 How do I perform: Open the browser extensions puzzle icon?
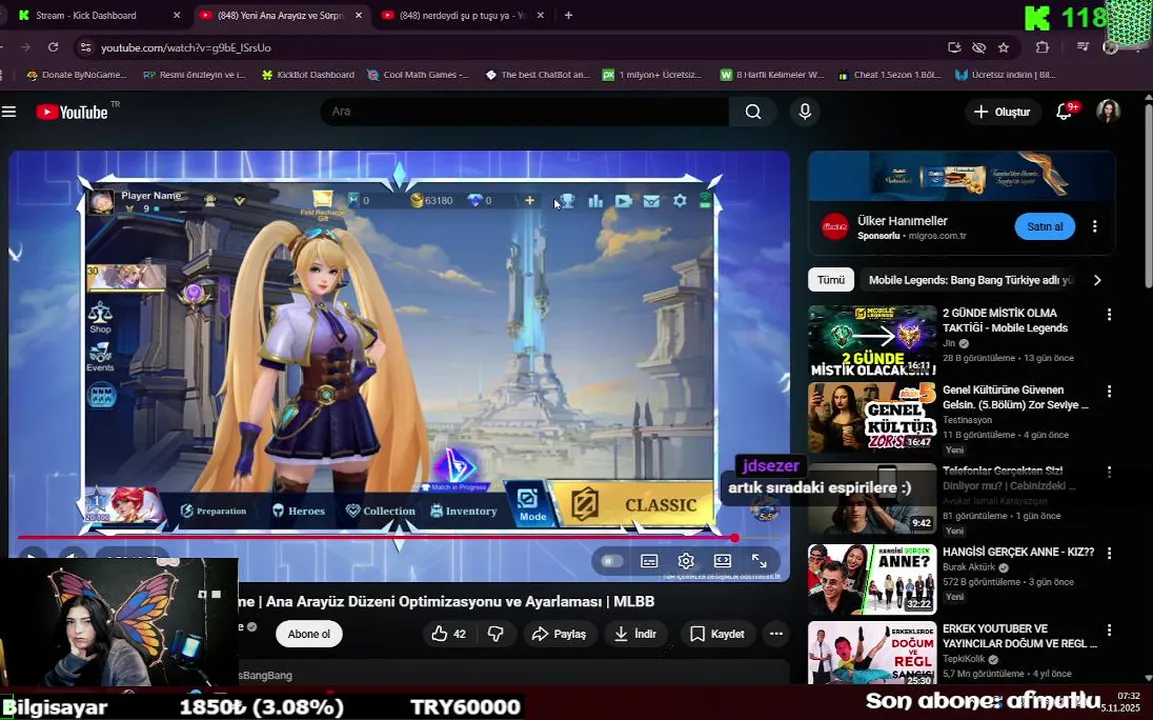click(1042, 47)
